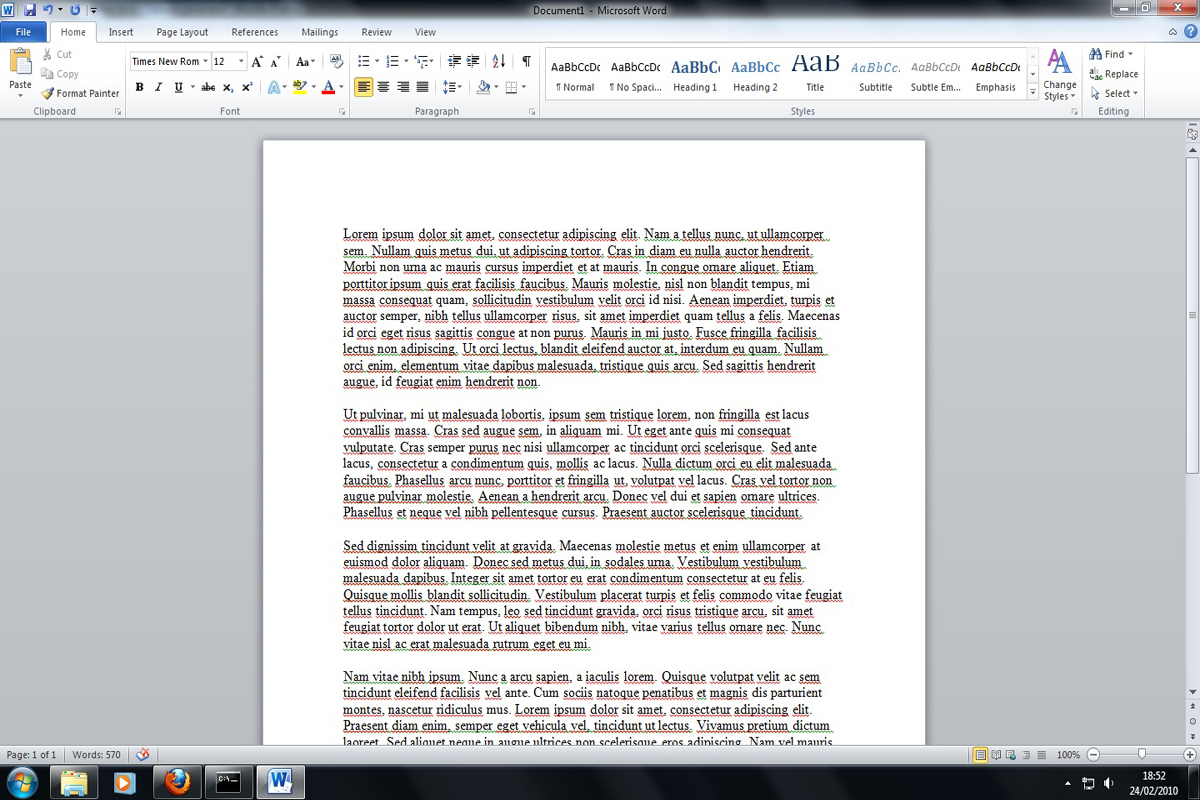Viewport: 1200px width, 800px height.
Task: Toggle Align Text Right
Action: tap(403, 87)
